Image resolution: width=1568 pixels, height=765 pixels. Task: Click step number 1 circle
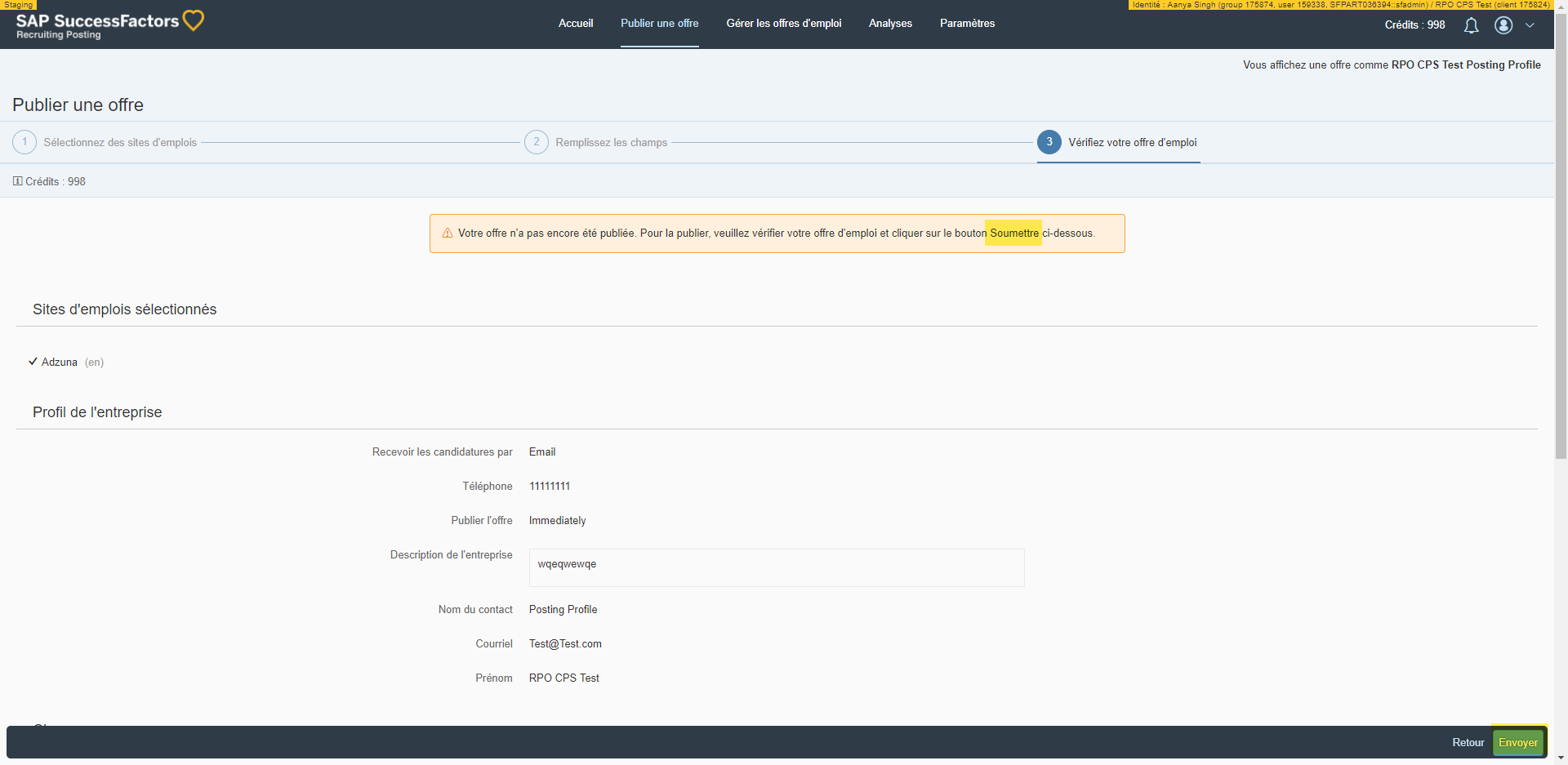pos(24,142)
